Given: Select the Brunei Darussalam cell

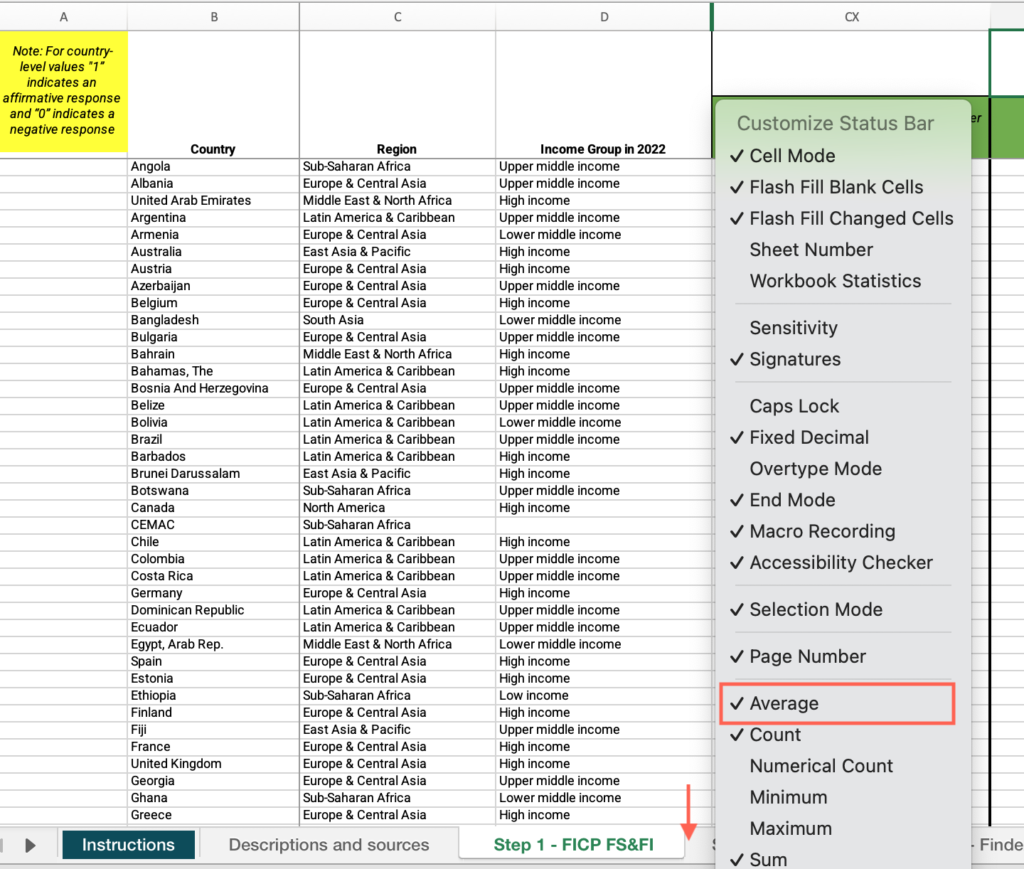Looking at the screenshot, I should [x=214, y=473].
